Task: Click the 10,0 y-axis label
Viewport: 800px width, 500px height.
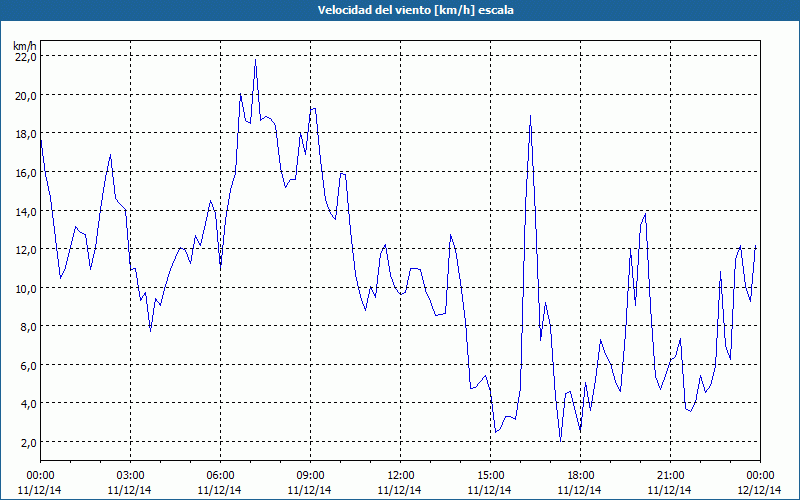Action: tap(26, 288)
